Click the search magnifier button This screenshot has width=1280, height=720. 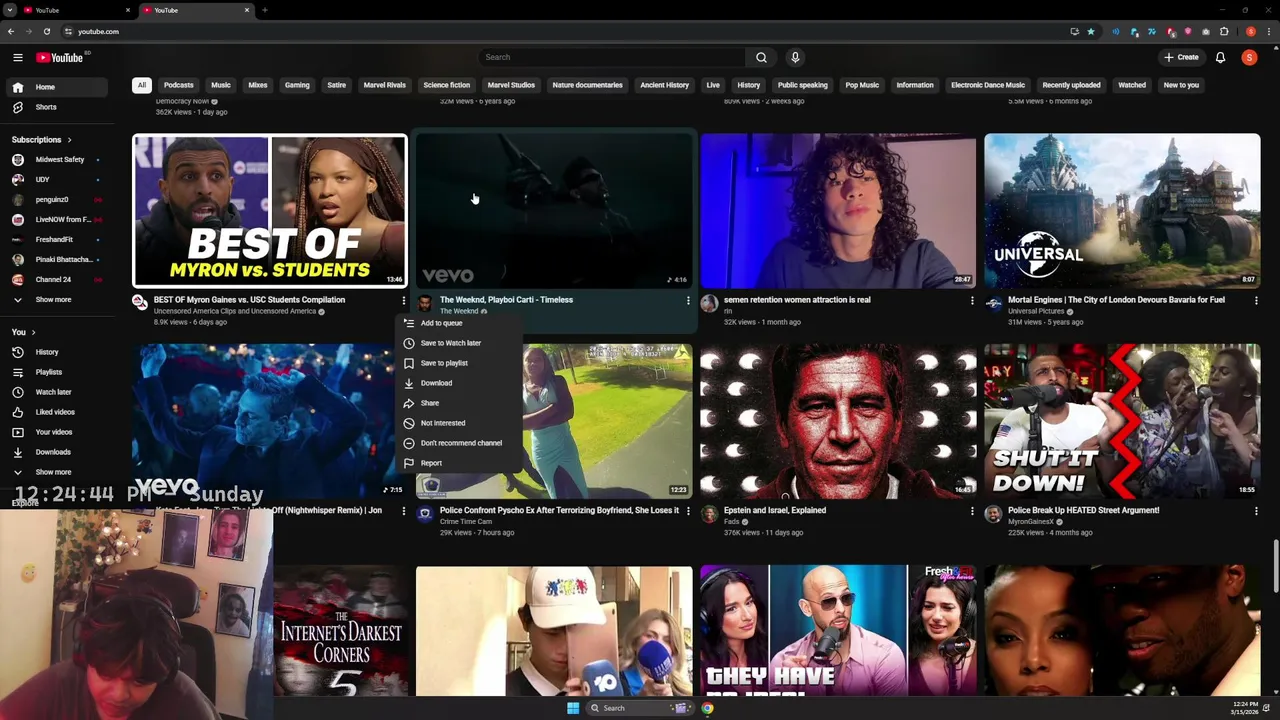pyautogui.click(x=761, y=57)
